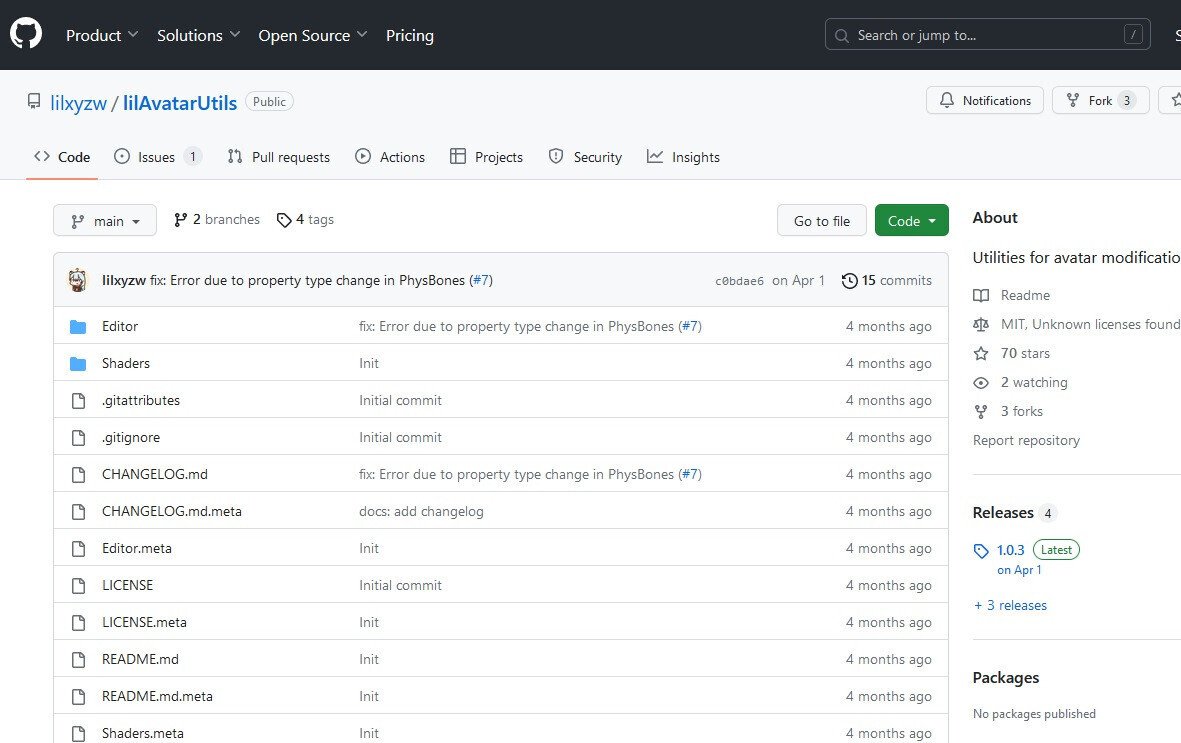Open the Shaders folder
Viewport: 1181px width, 743px height.
tap(126, 363)
